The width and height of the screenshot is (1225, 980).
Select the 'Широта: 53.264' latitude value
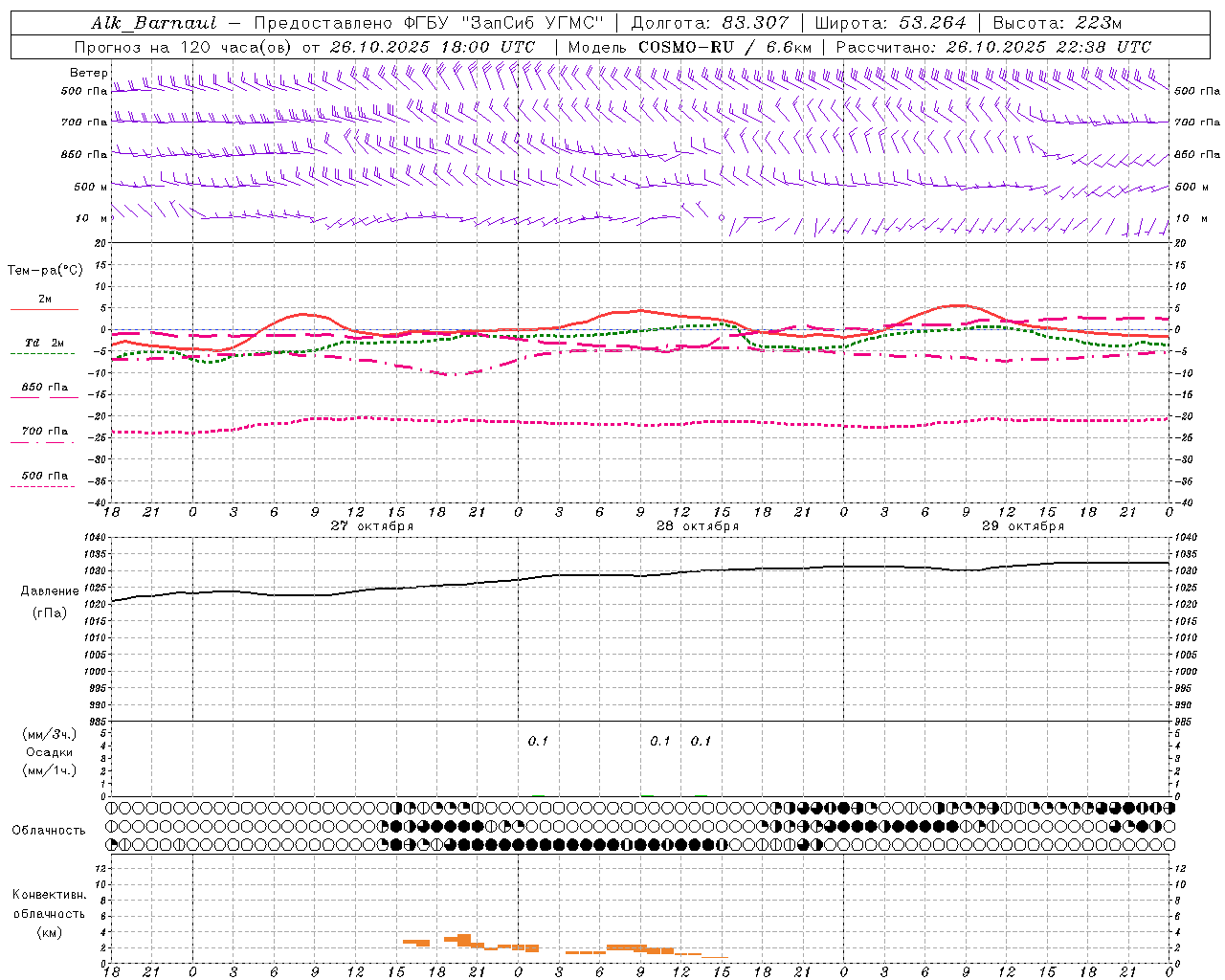click(891, 23)
